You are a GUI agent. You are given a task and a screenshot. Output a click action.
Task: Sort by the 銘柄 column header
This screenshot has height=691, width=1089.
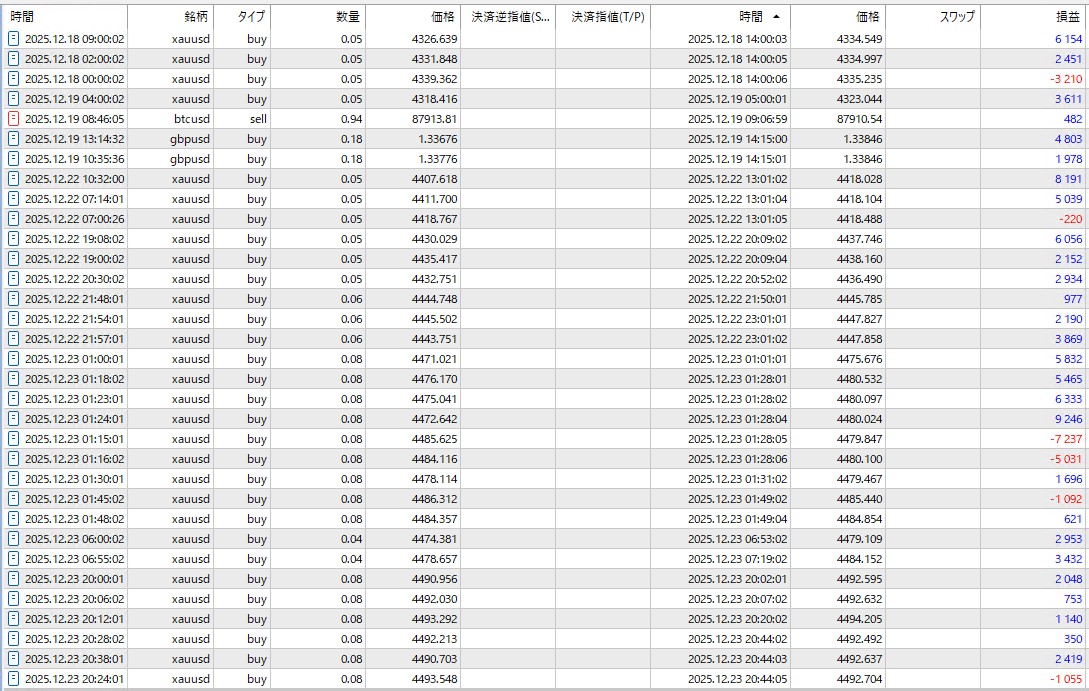(181, 17)
